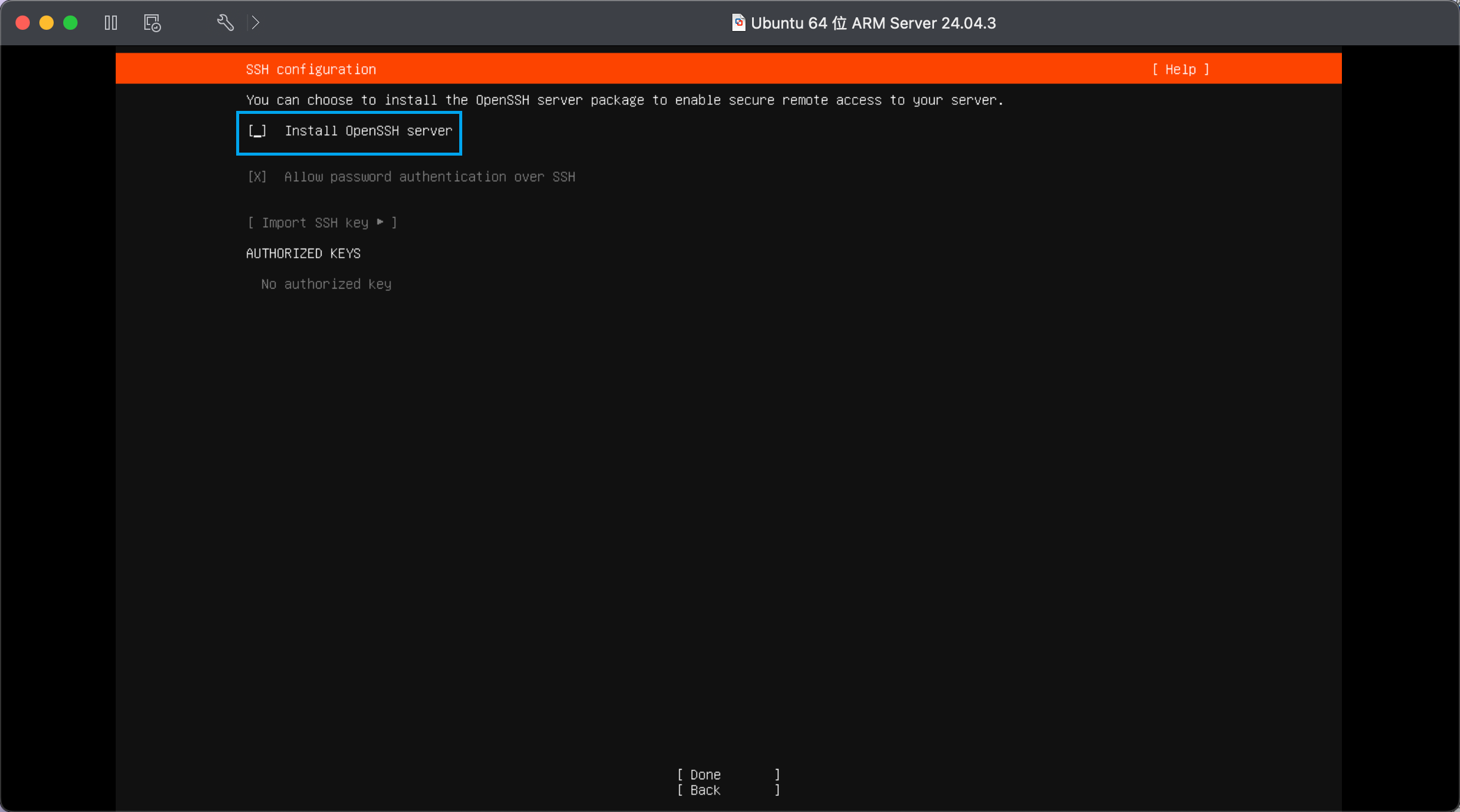The image size is (1460, 812).
Task: Select the AUTHORIZED KEYS heading
Action: pos(303,253)
